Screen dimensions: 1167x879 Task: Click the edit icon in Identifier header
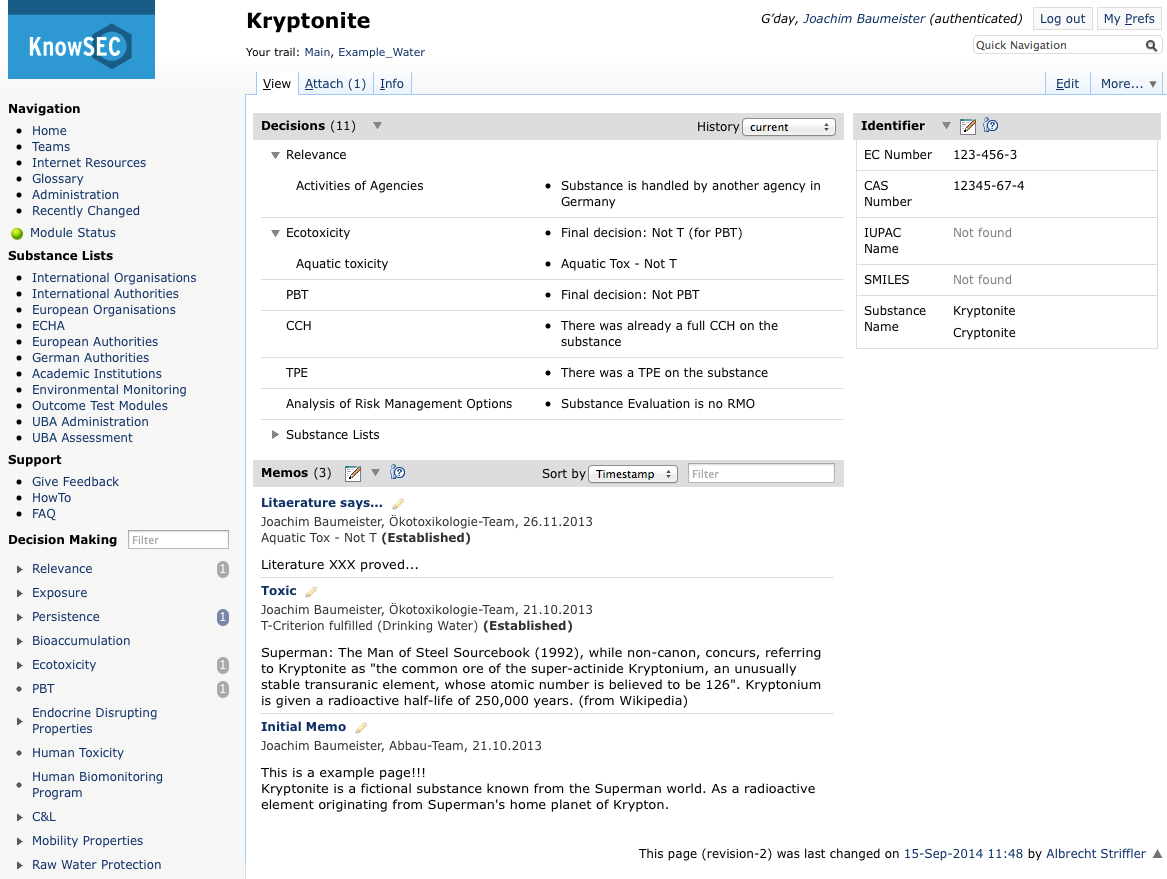point(968,126)
